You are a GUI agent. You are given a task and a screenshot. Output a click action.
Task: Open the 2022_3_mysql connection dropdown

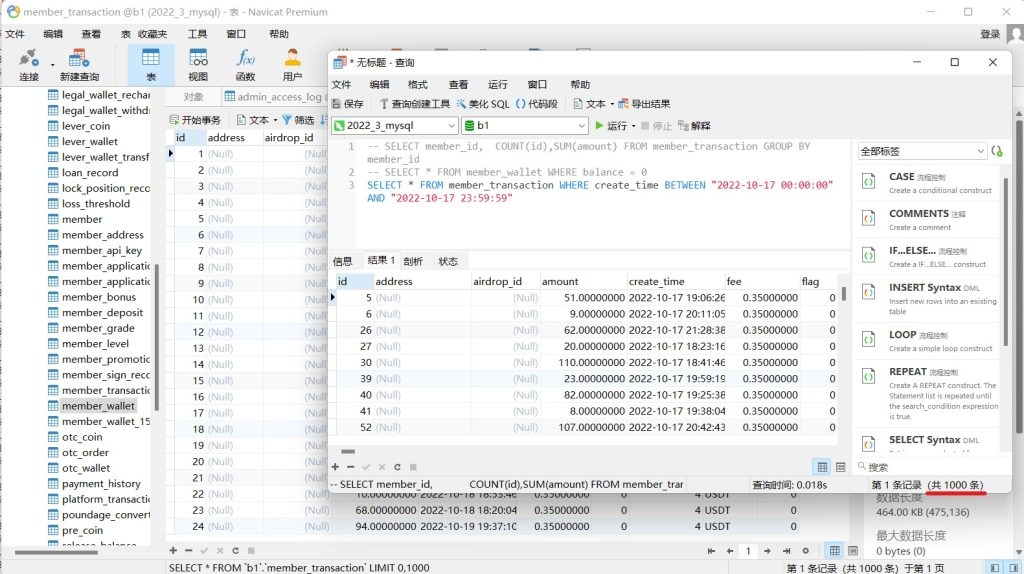tap(394, 126)
